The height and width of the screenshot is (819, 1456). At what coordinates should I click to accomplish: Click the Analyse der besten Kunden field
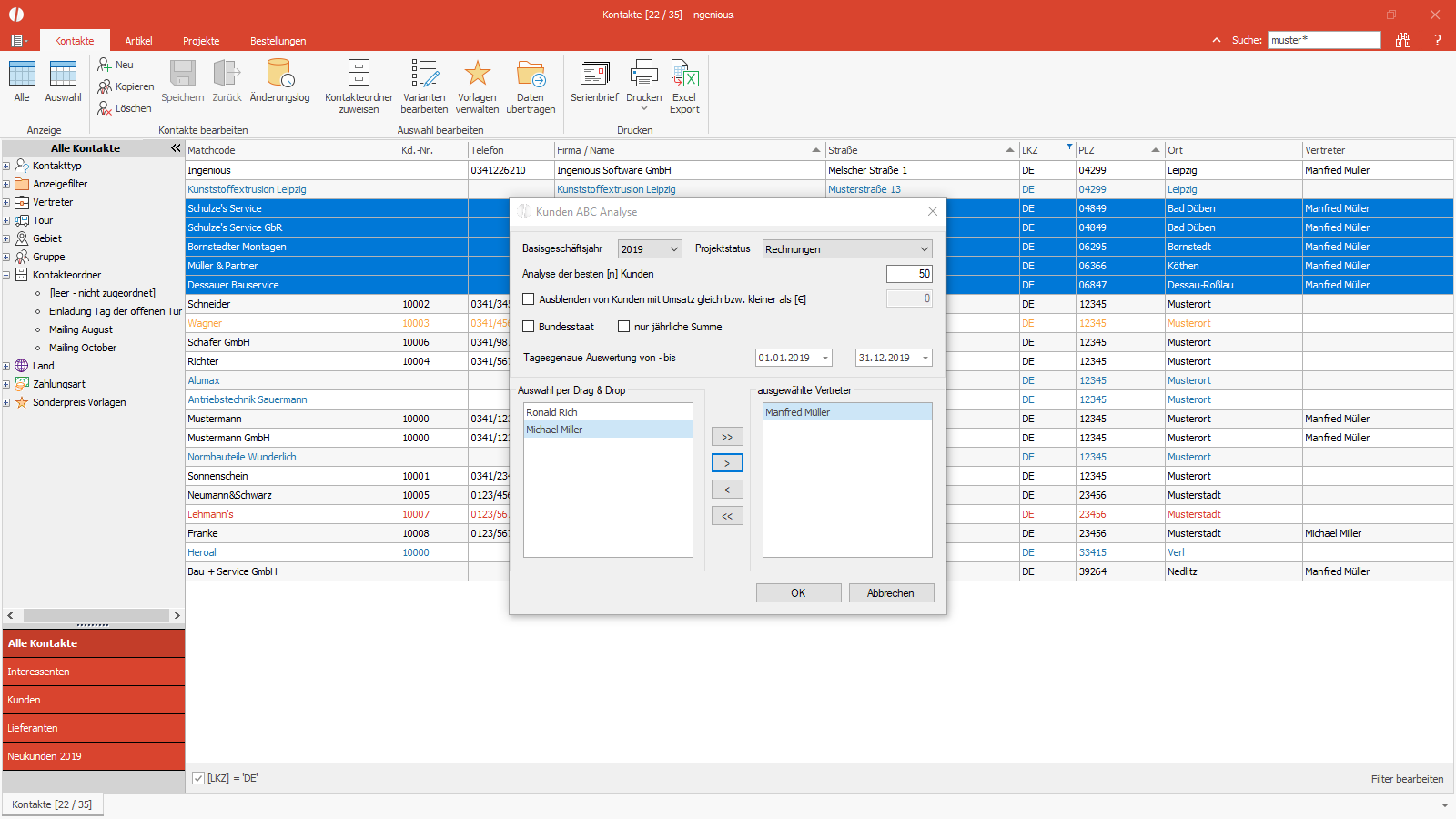pos(909,273)
